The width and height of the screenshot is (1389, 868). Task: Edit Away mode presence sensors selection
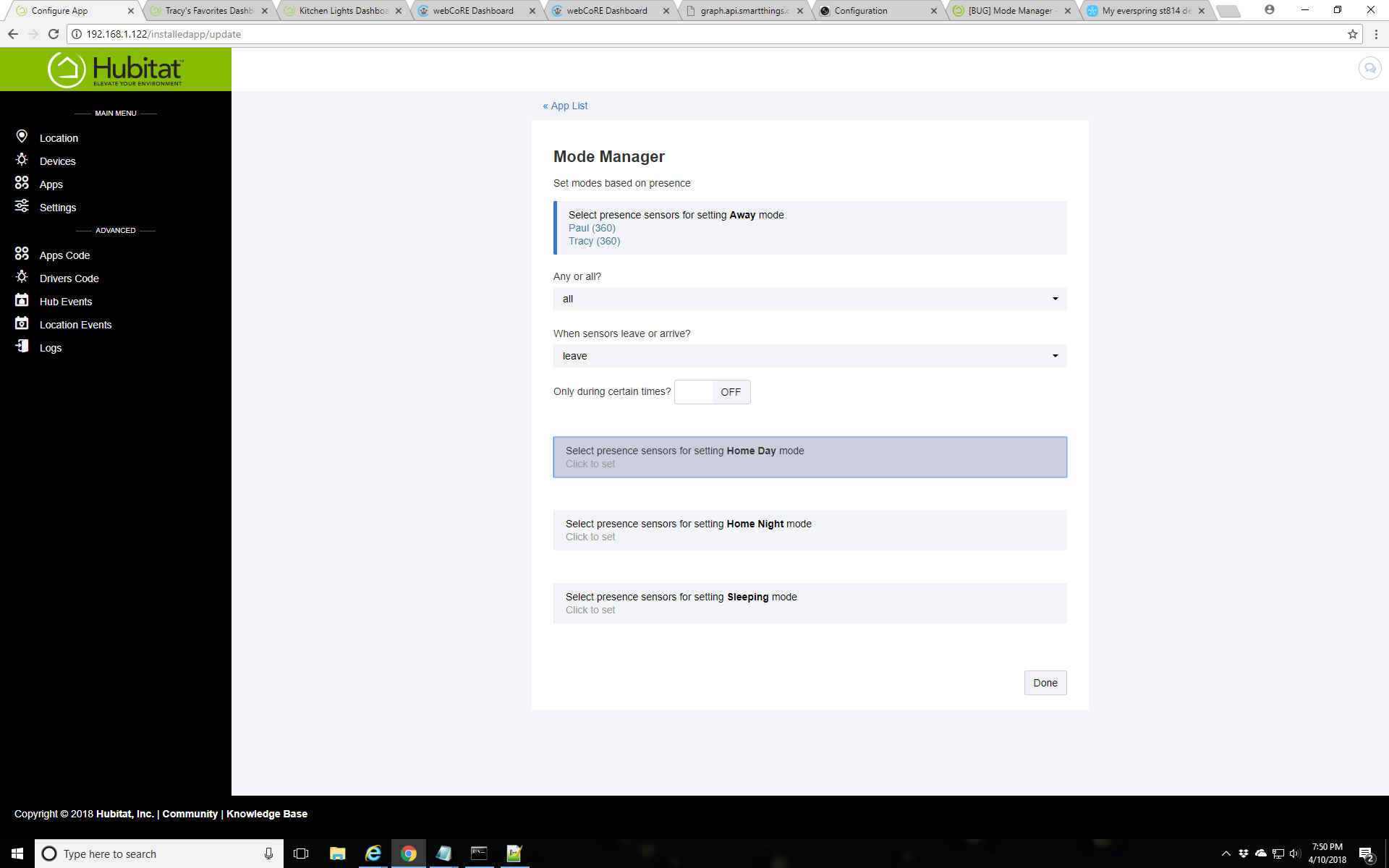(x=810, y=228)
